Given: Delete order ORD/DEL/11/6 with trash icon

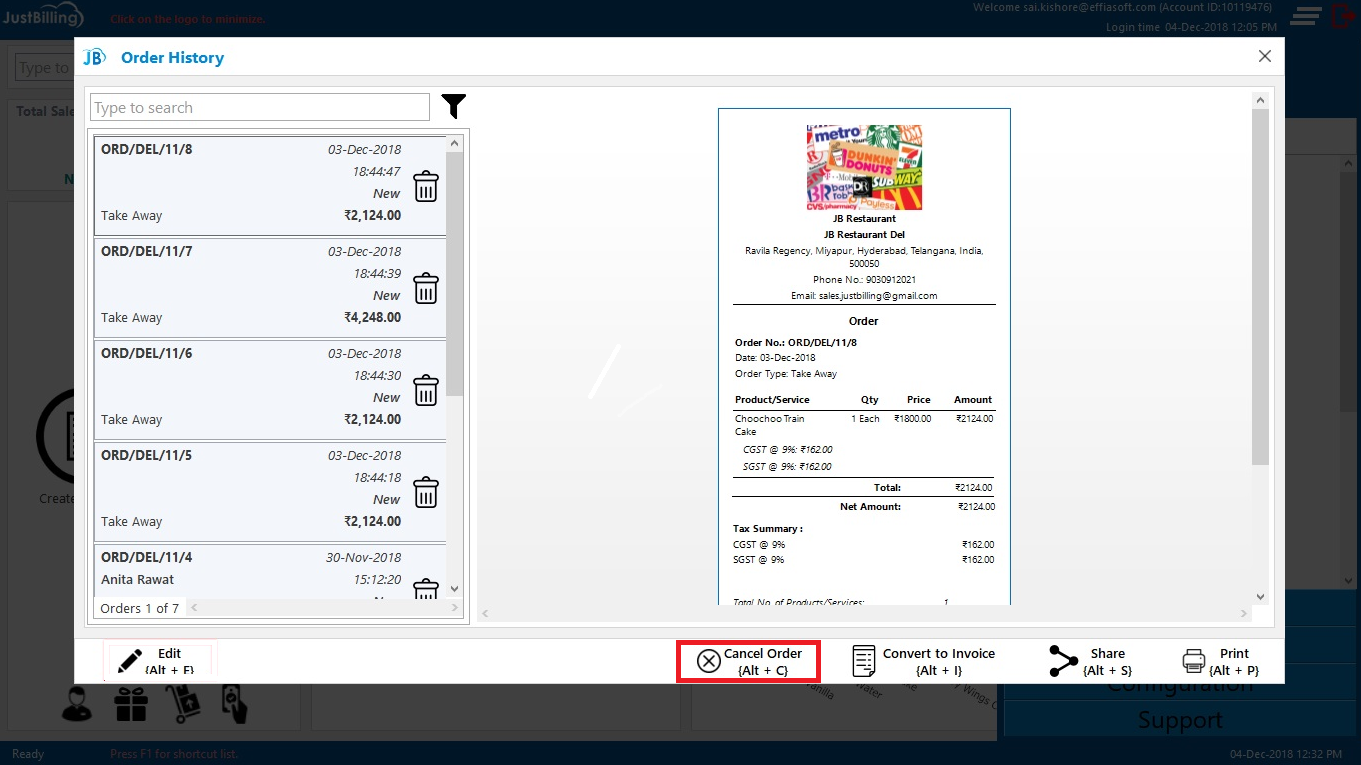Looking at the screenshot, I should pyautogui.click(x=426, y=390).
